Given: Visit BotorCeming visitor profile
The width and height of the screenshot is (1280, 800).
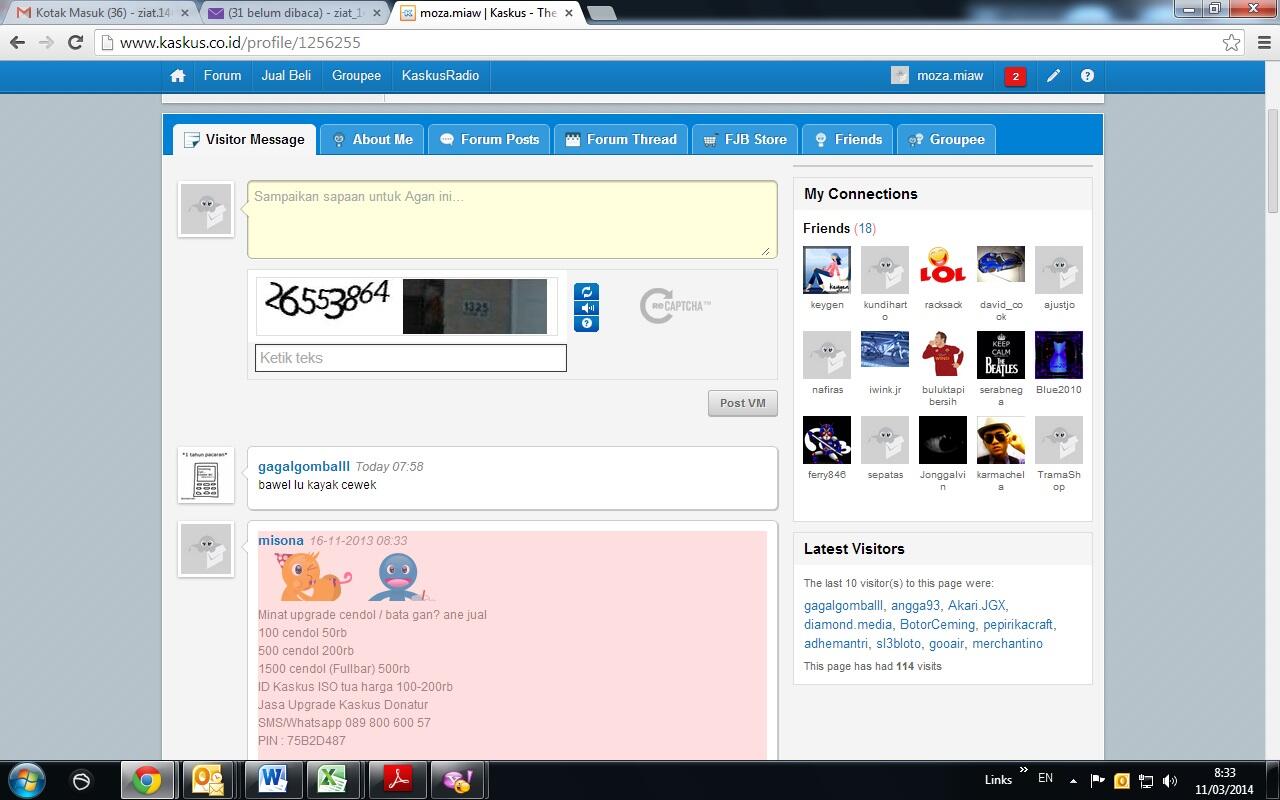Looking at the screenshot, I should pyautogui.click(x=937, y=624).
